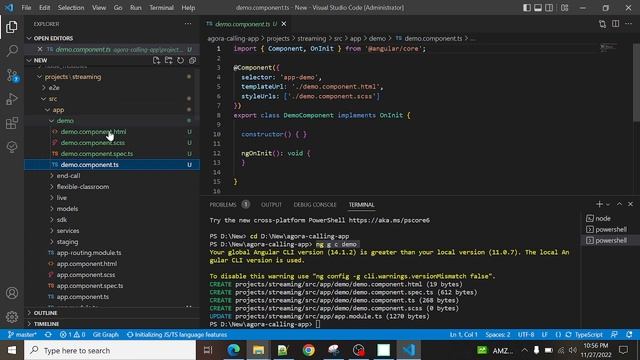Open editor more actions ellipsis
The image size is (640, 360).
point(629,24)
